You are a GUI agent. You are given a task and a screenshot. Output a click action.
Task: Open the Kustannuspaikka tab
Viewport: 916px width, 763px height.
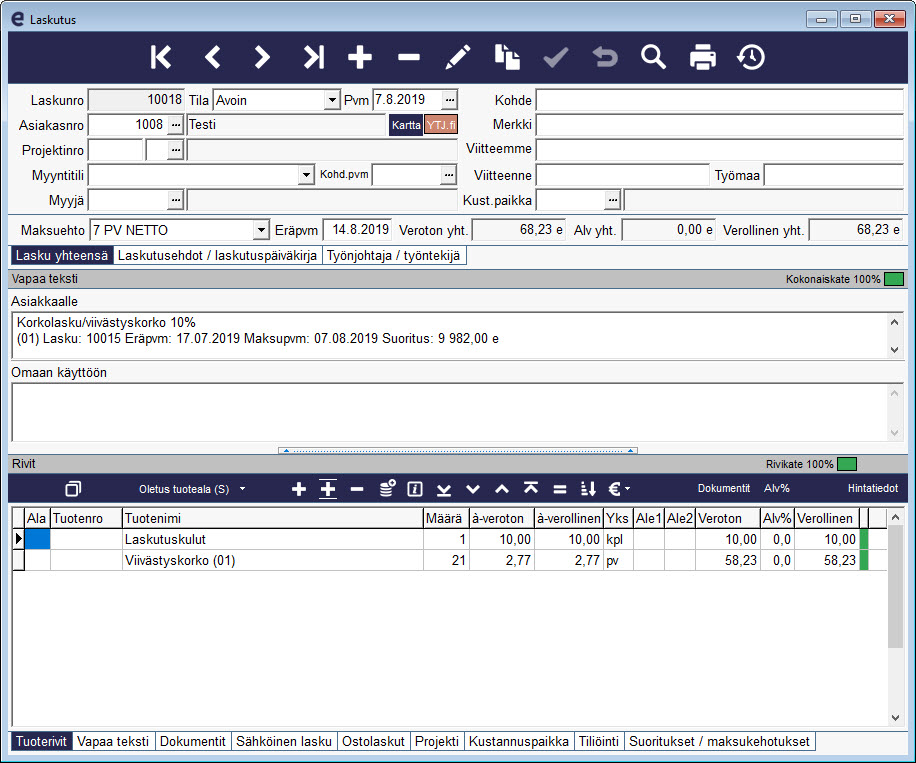click(519, 741)
